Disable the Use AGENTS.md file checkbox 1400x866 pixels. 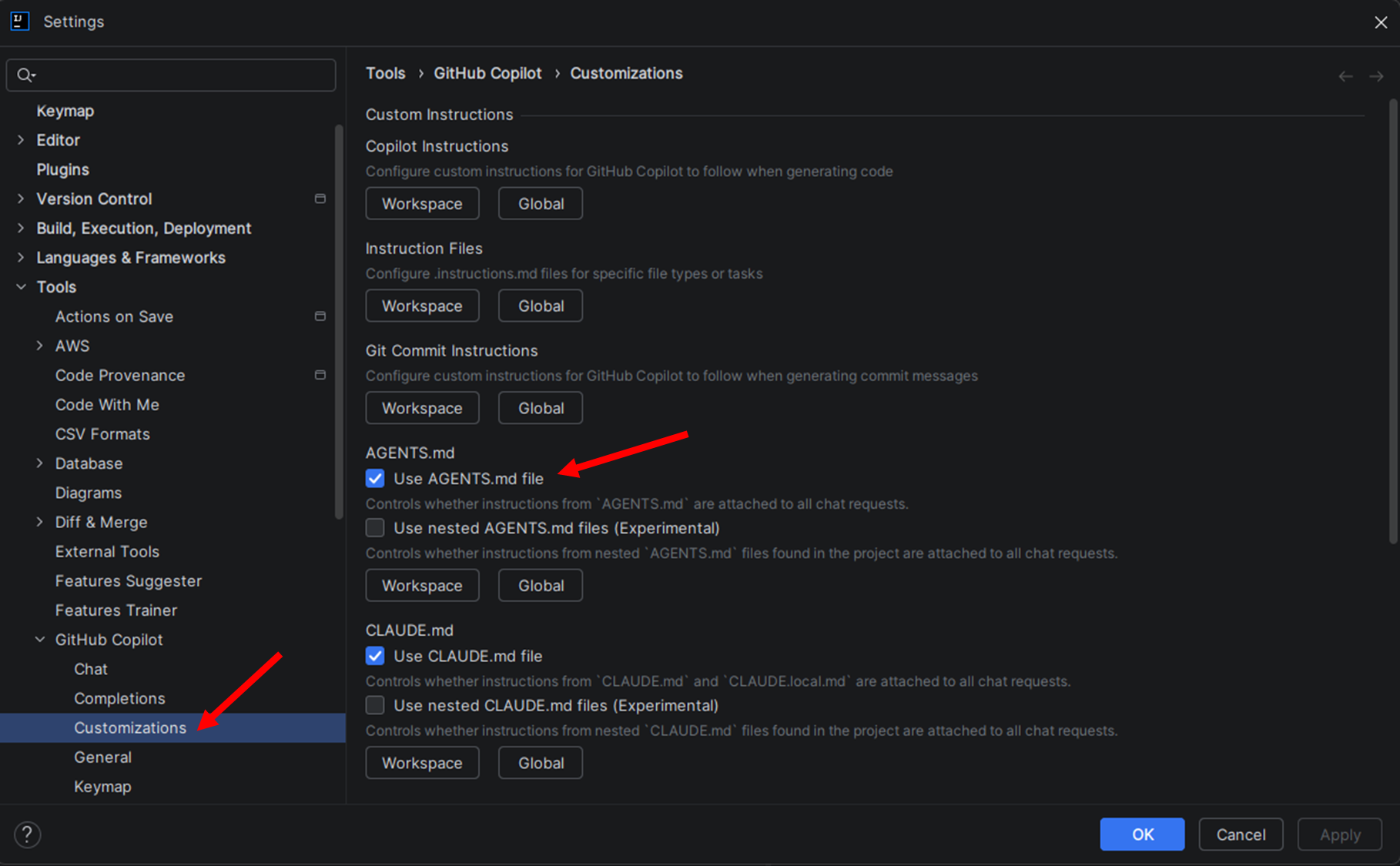375,478
